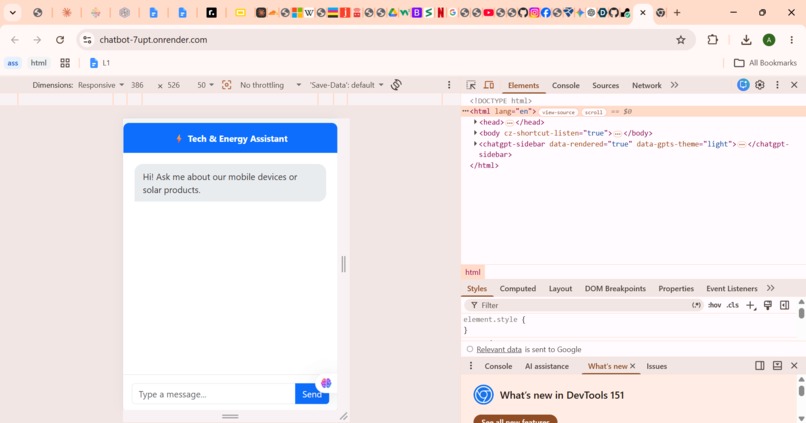
Task: Customize DevTools three-dot menu
Action: click(x=777, y=85)
